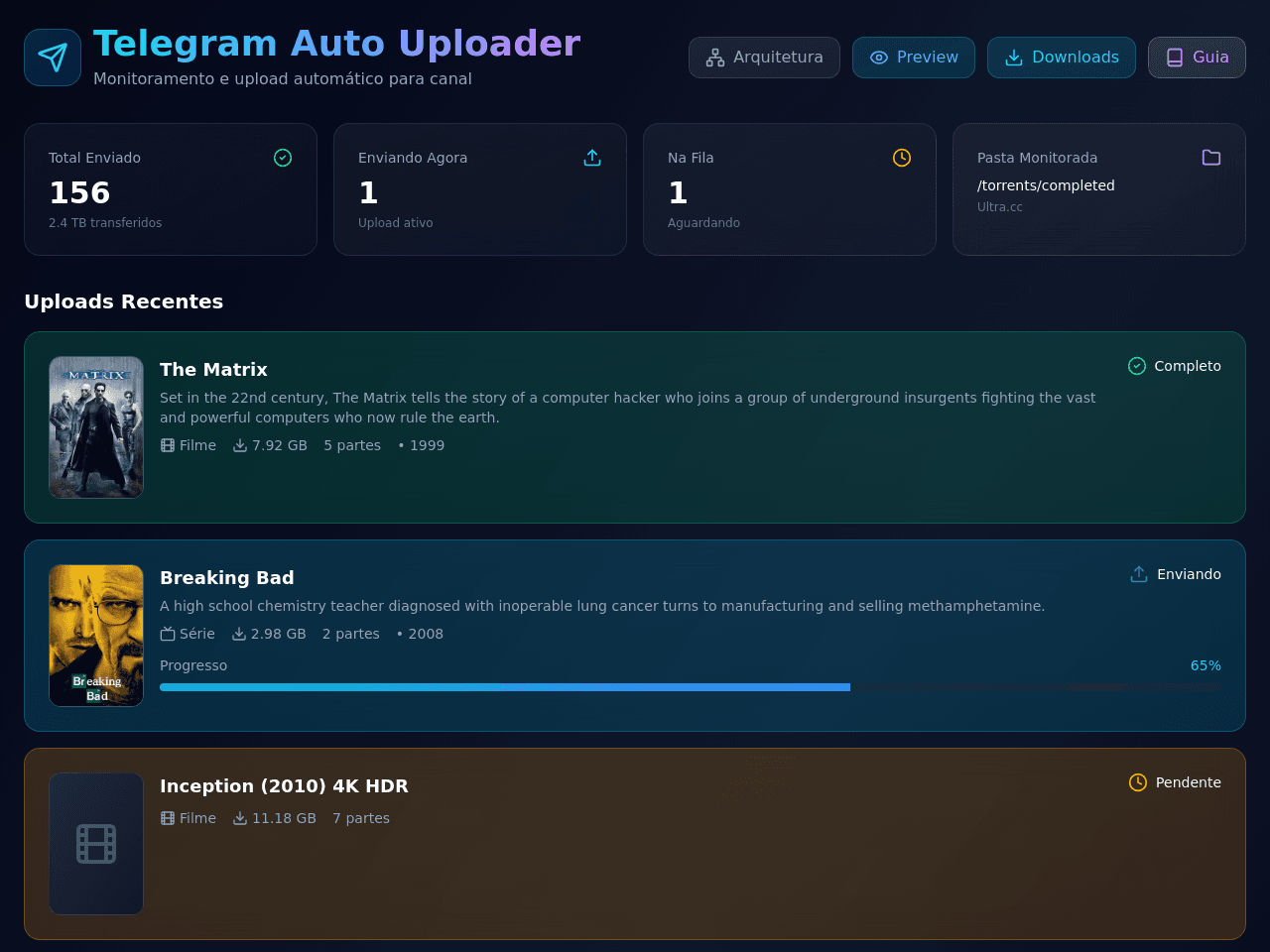1270x952 pixels.
Task: Click the Inception placeholder film thumbnail
Action: [x=96, y=844]
